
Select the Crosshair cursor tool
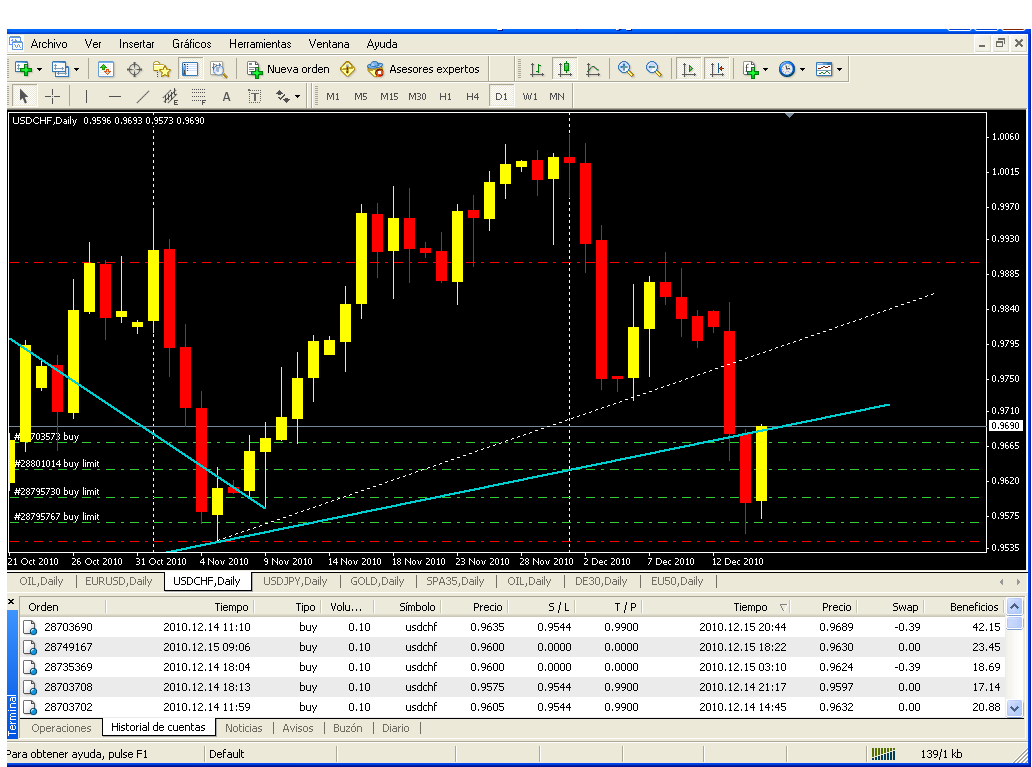(52, 97)
